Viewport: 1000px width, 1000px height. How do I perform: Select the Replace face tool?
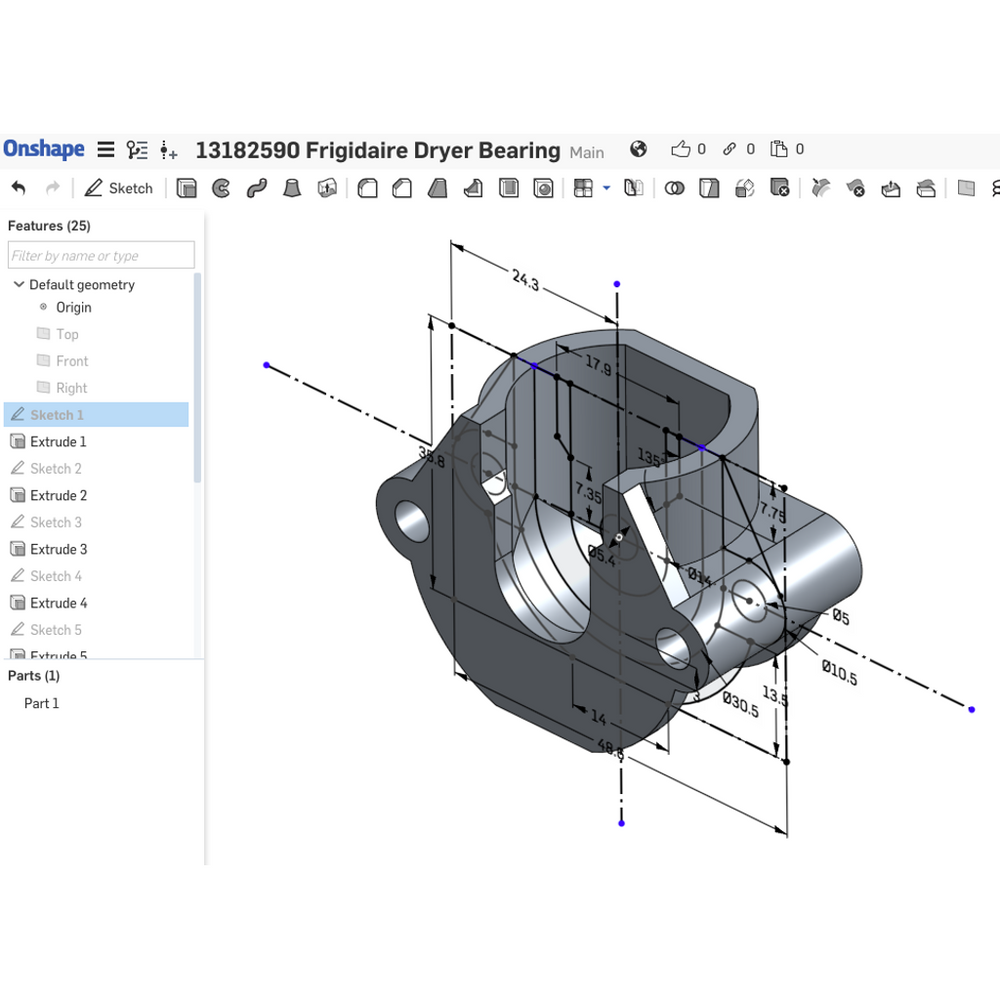(x=925, y=188)
